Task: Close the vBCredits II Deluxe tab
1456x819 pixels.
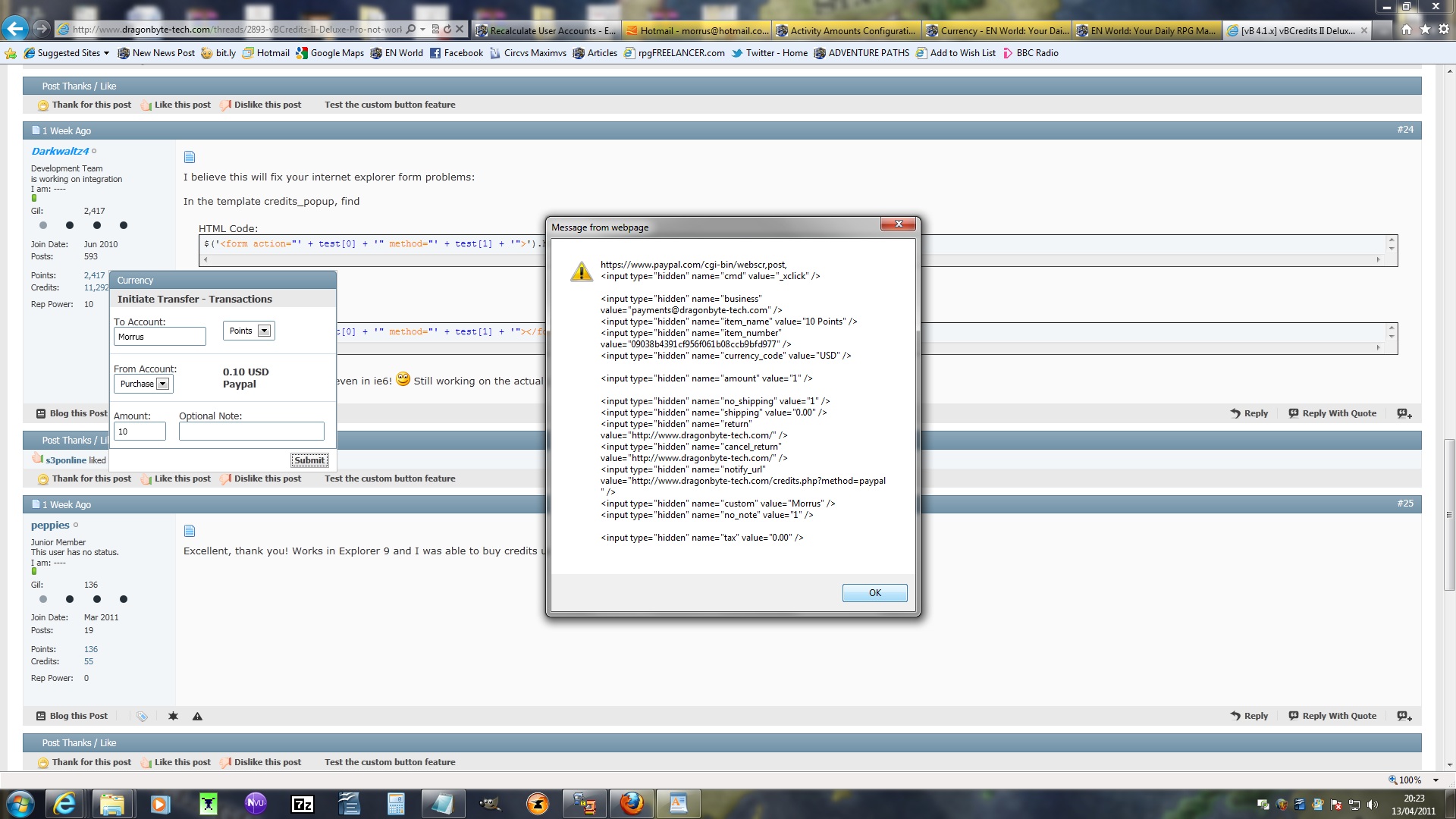Action: tap(1364, 30)
